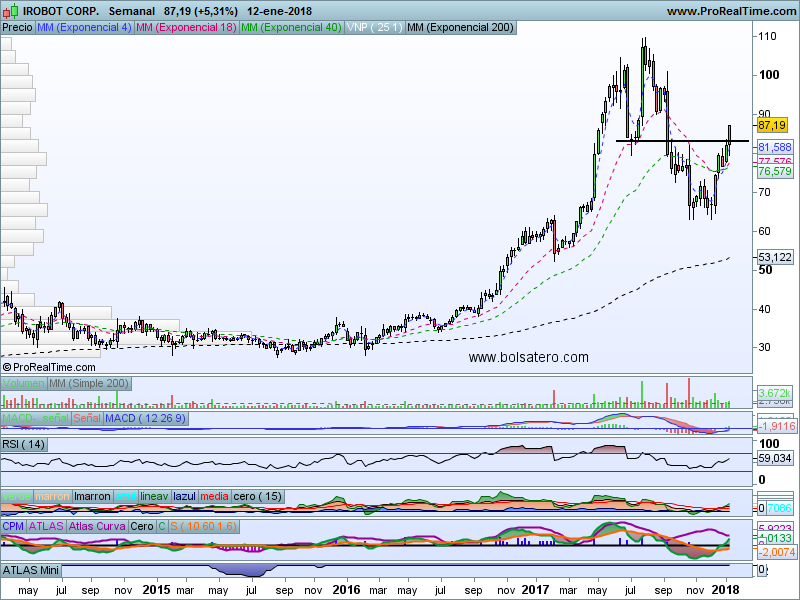800x600 pixels.
Task: Open the RSI ( 14) indicator label
Action: point(24,444)
